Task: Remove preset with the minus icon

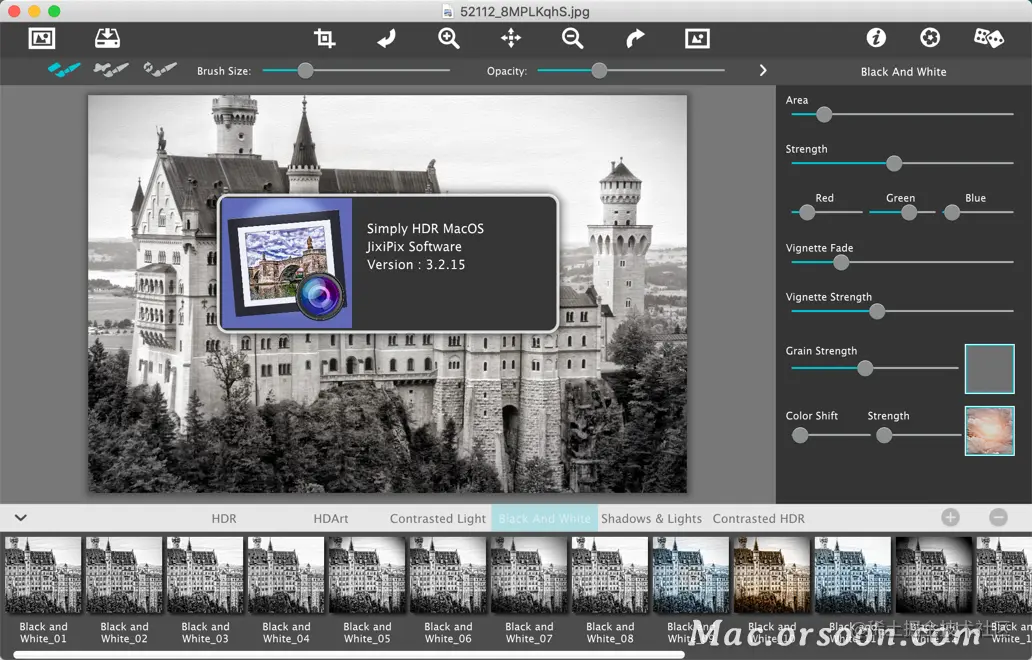Action: [998, 518]
